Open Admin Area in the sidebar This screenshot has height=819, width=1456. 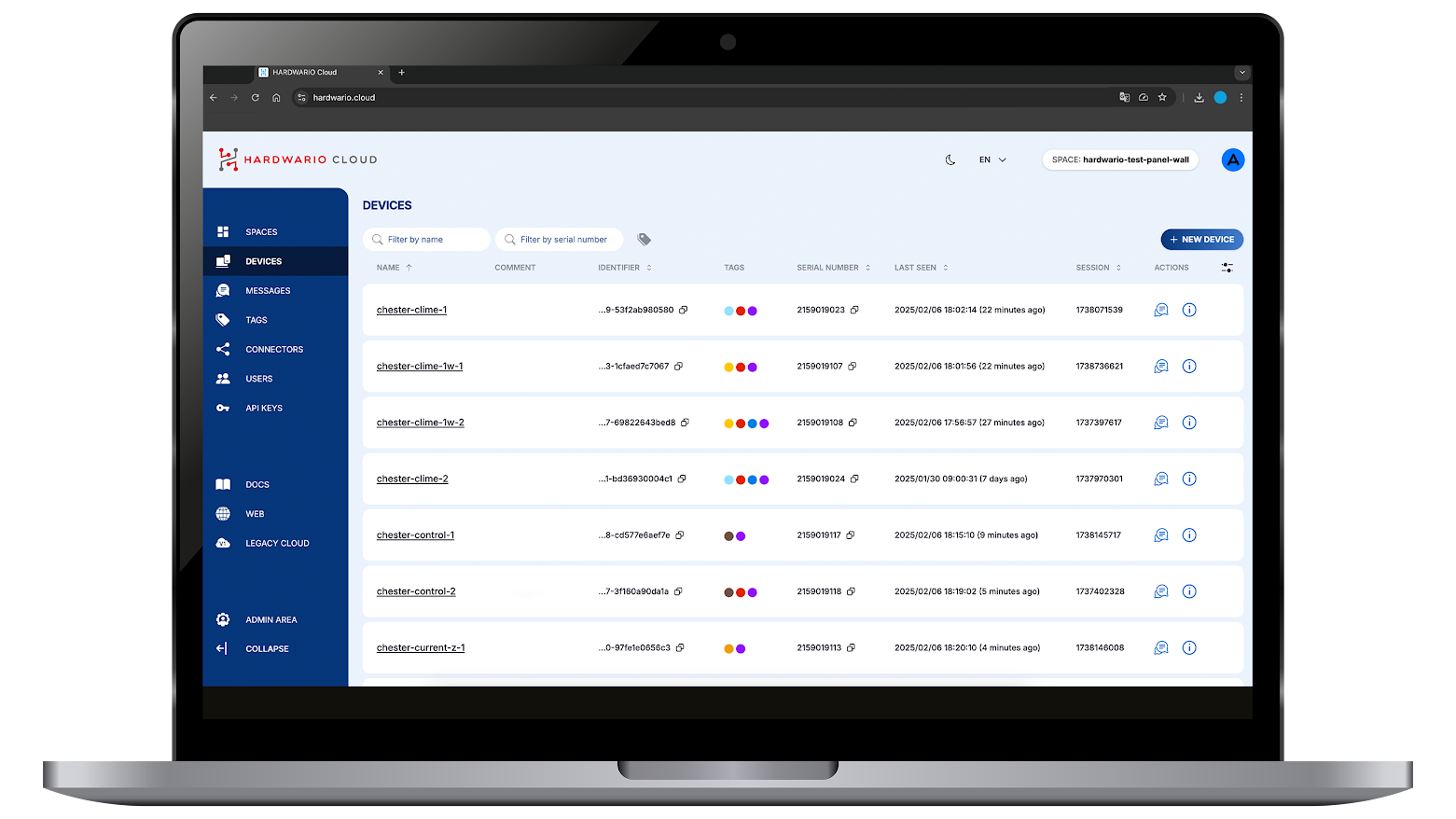[x=275, y=619]
